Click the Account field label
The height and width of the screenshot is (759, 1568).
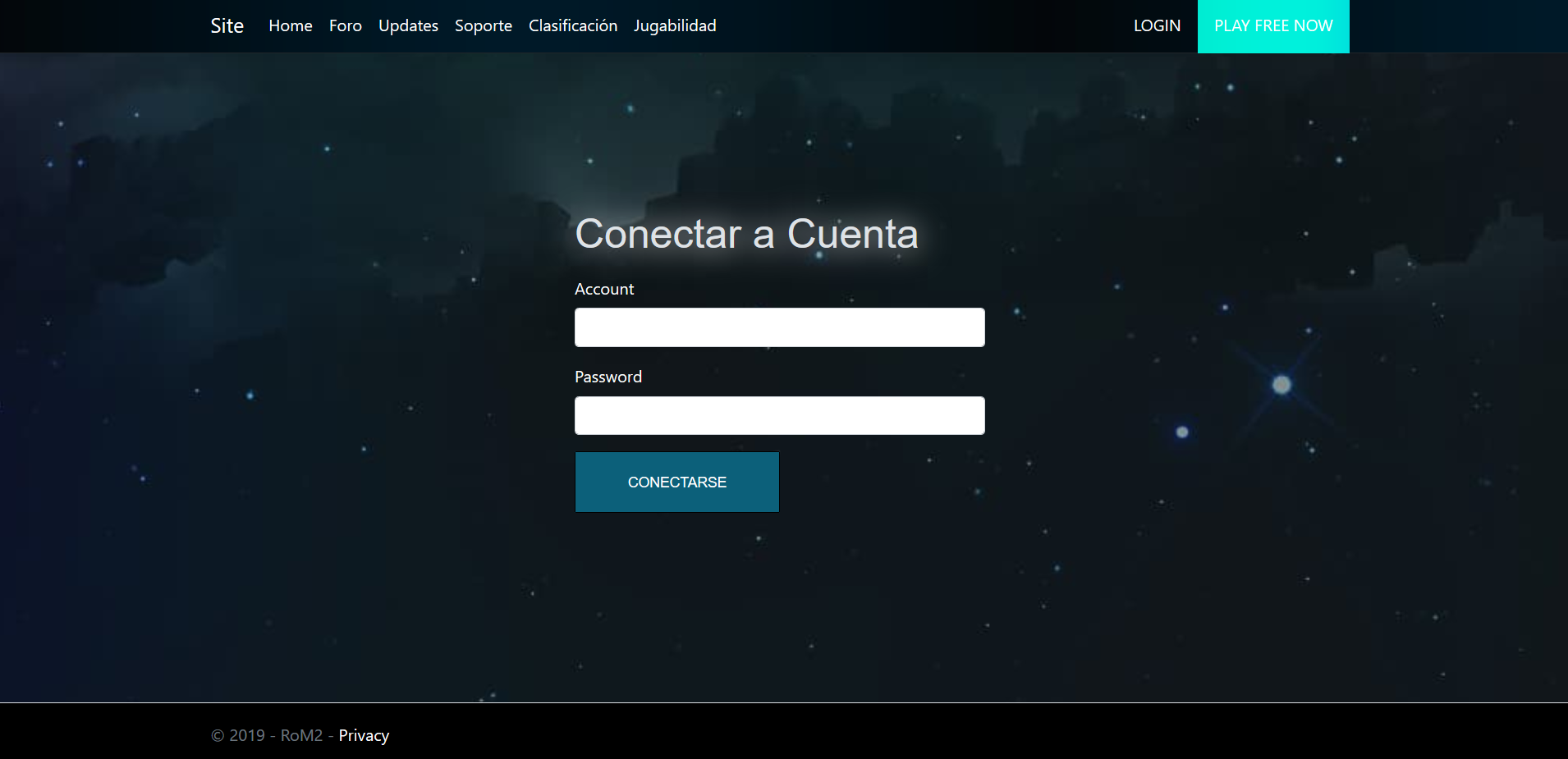click(x=604, y=289)
